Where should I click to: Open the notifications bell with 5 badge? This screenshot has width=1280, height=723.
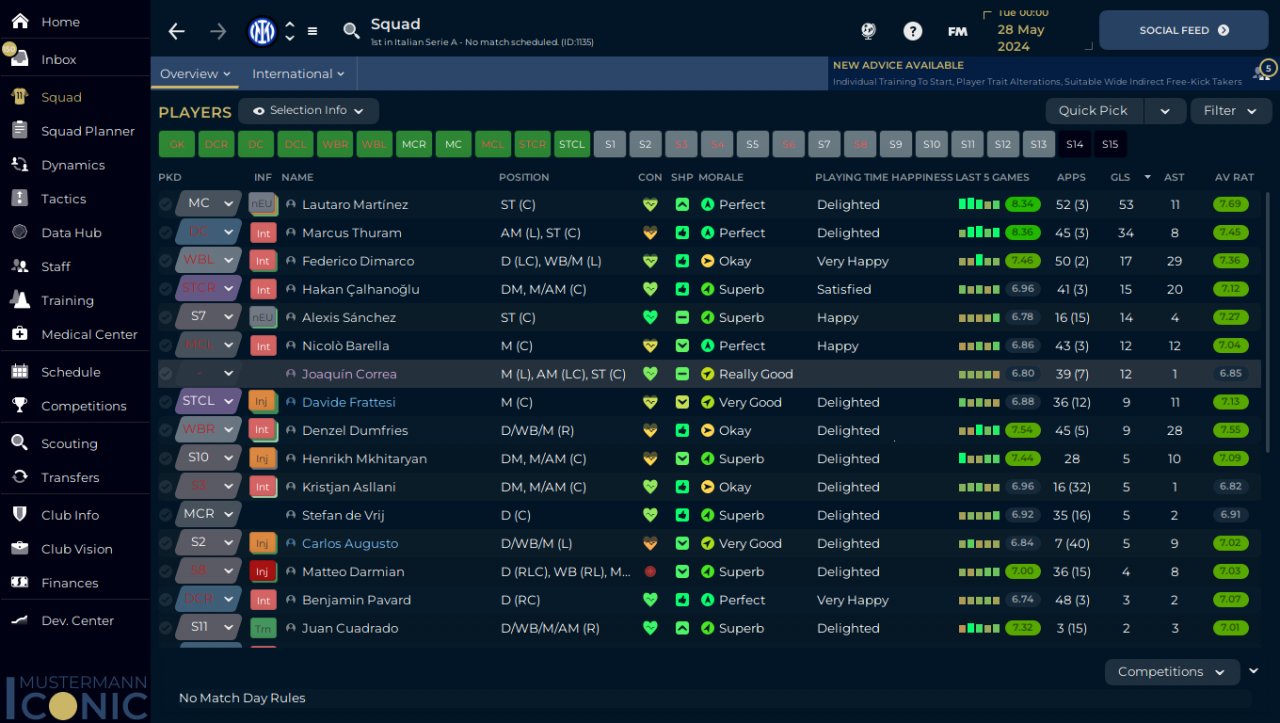pyautogui.click(x=1263, y=72)
